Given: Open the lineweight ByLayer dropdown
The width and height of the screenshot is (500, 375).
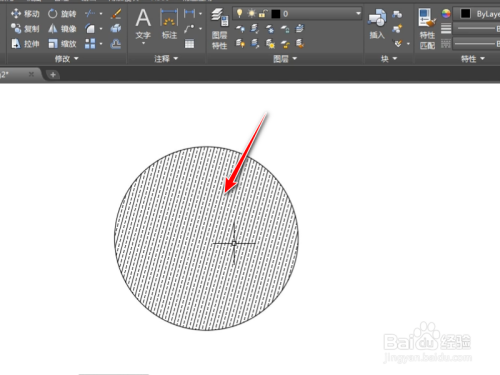Looking at the screenshot, I should coord(477,29).
